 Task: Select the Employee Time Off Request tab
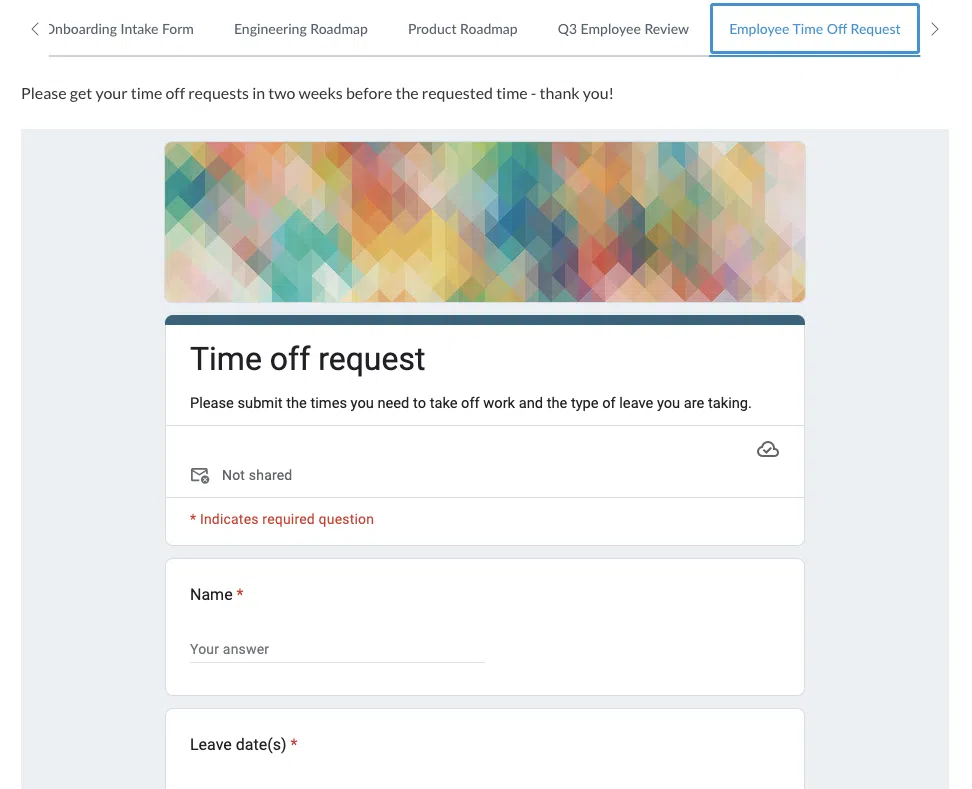click(x=814, y=29)
